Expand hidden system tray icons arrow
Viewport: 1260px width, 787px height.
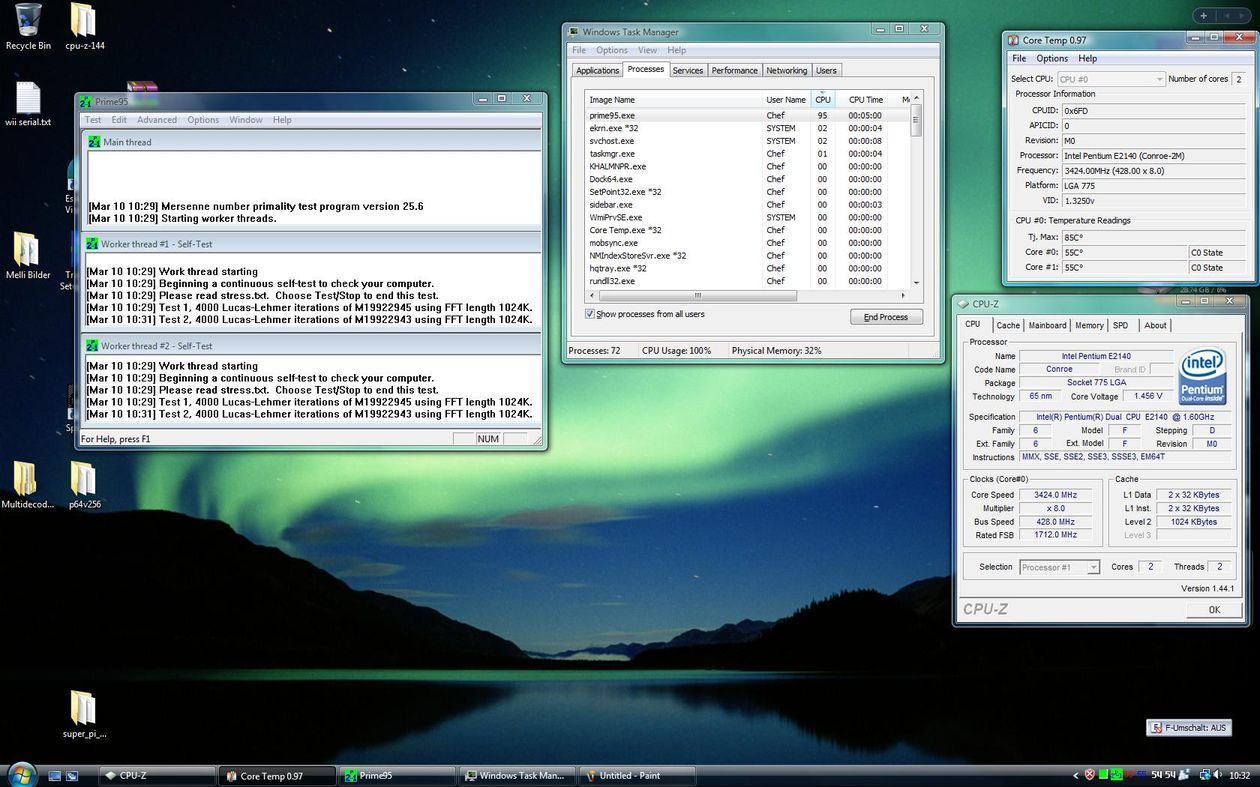[x=1076, y=775]
